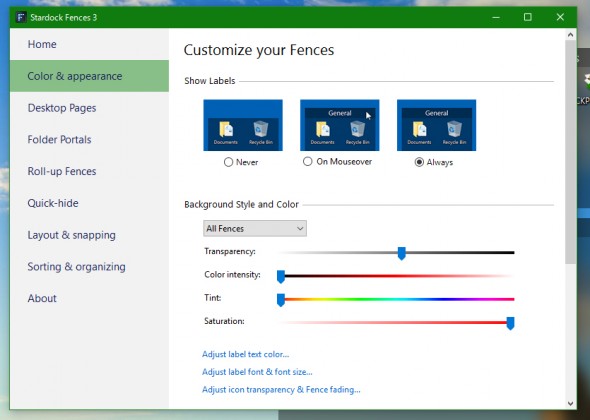Image resolution: width=590 pixels, height=420 pixels.
Task: Close the Stardock Fences 3 window
Action: coord(560,17)
